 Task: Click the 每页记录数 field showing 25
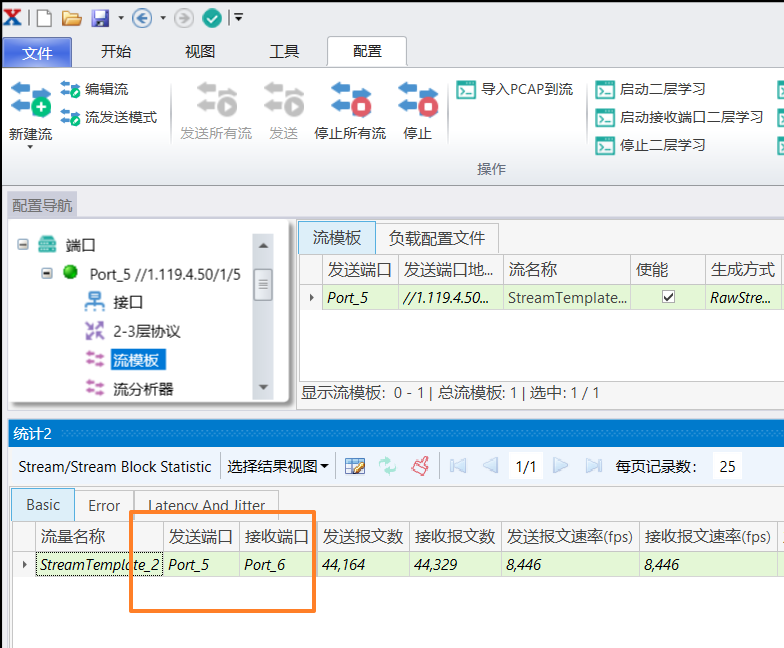point(728,466)
